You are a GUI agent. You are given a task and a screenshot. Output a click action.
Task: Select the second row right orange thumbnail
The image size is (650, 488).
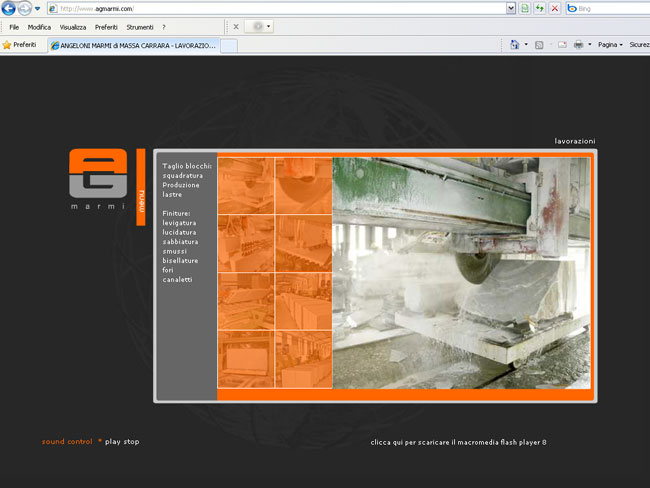point(303,243)
